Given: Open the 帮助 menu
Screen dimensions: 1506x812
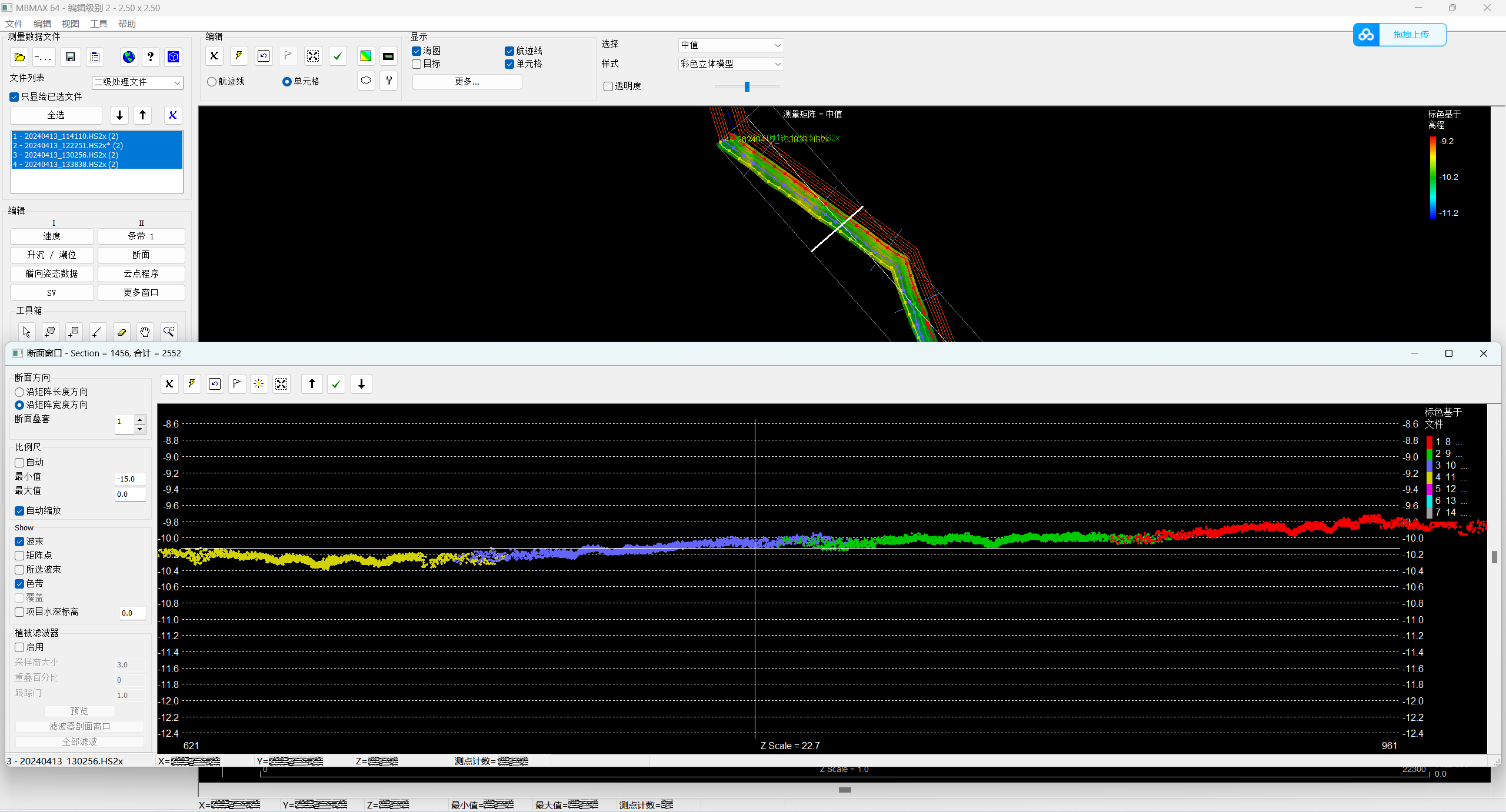Looking at the screenshot, I should click(127, 24).
